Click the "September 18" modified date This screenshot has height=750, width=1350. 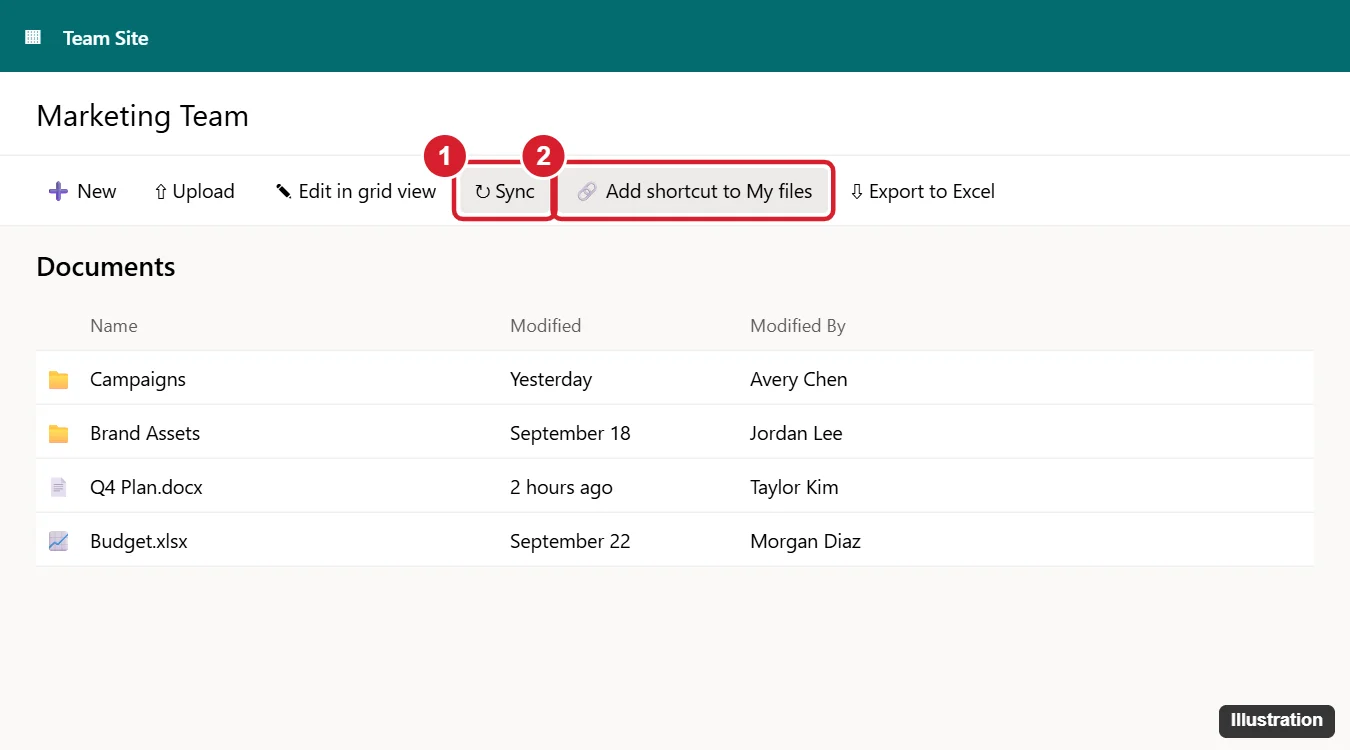(570, 434)
